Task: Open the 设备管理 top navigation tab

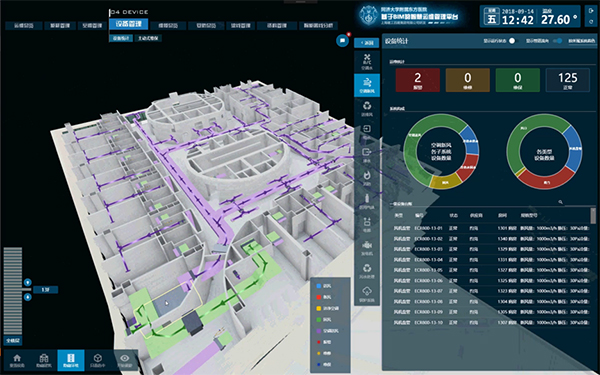Action: [x=129, y=24]
